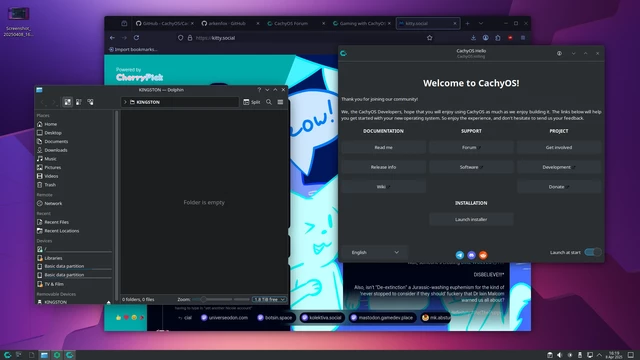Click the Donate button
Screen dimensions: 640x360
pos(559,187)
